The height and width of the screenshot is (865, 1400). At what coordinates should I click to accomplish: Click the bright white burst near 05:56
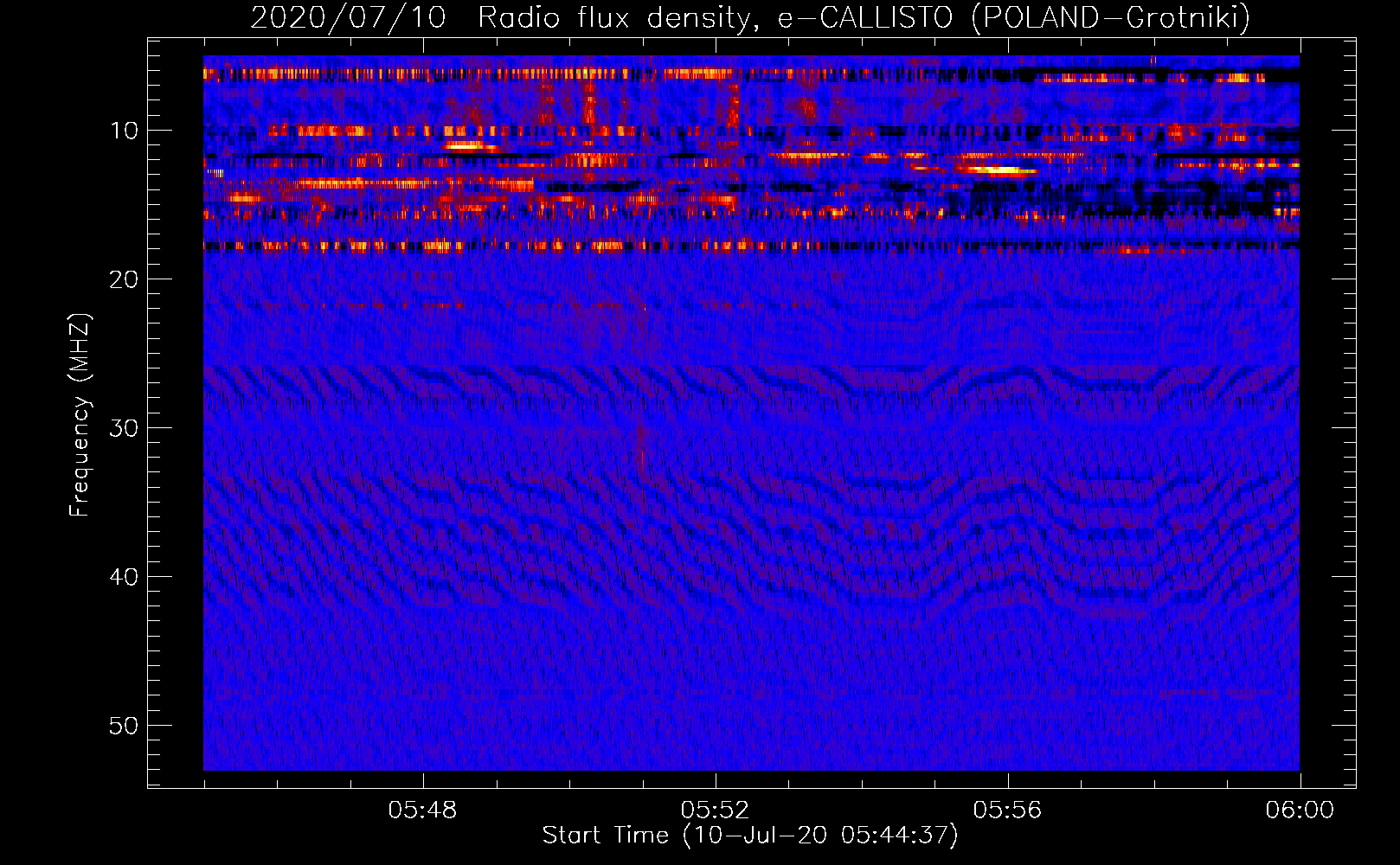tap(1001, 170)
